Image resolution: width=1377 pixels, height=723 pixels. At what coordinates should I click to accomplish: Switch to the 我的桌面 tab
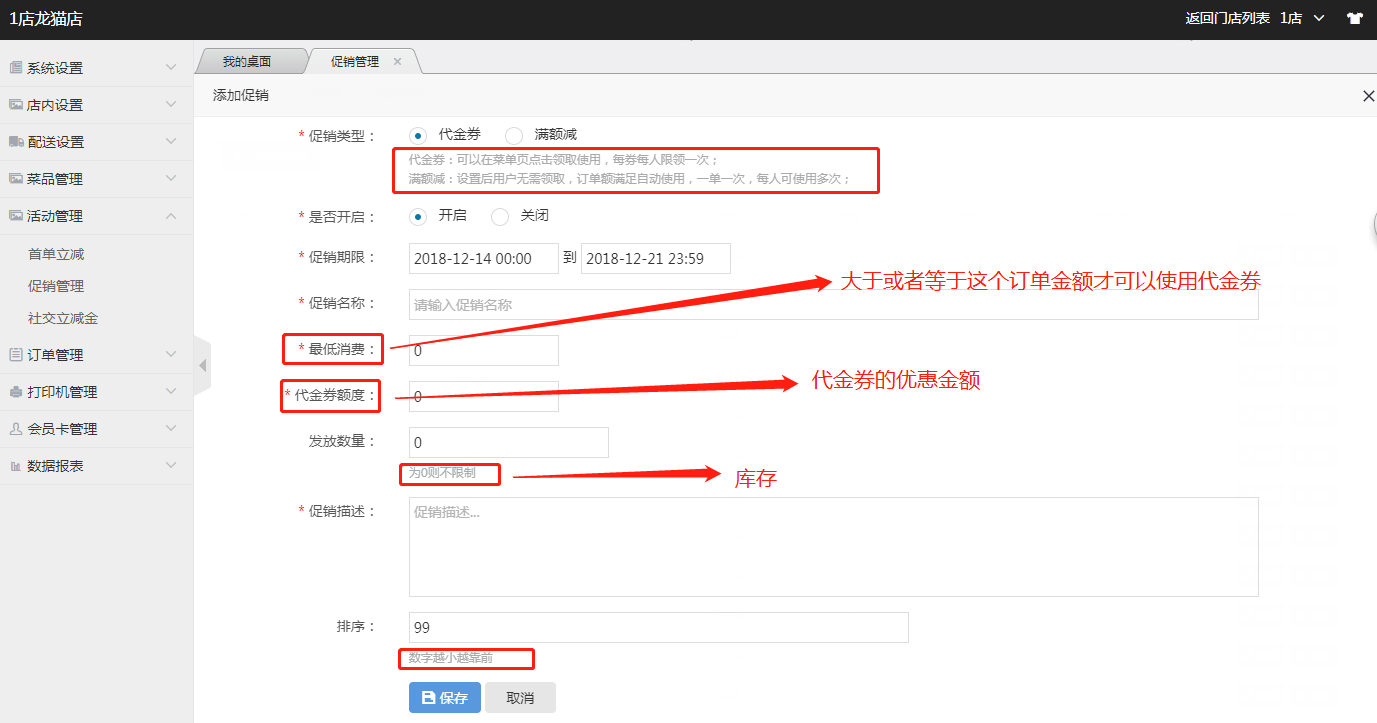pos(247,62)
